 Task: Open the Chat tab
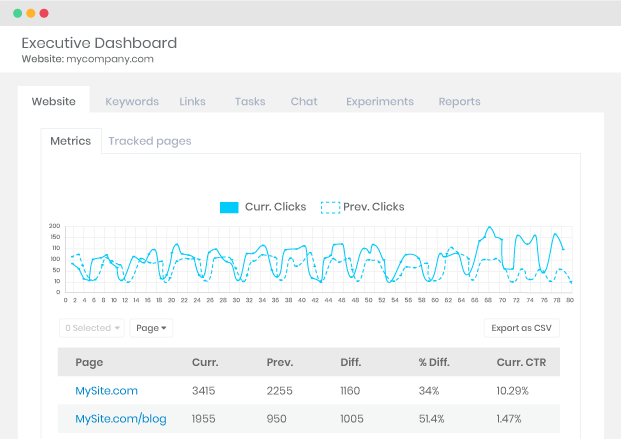[304, 101]
